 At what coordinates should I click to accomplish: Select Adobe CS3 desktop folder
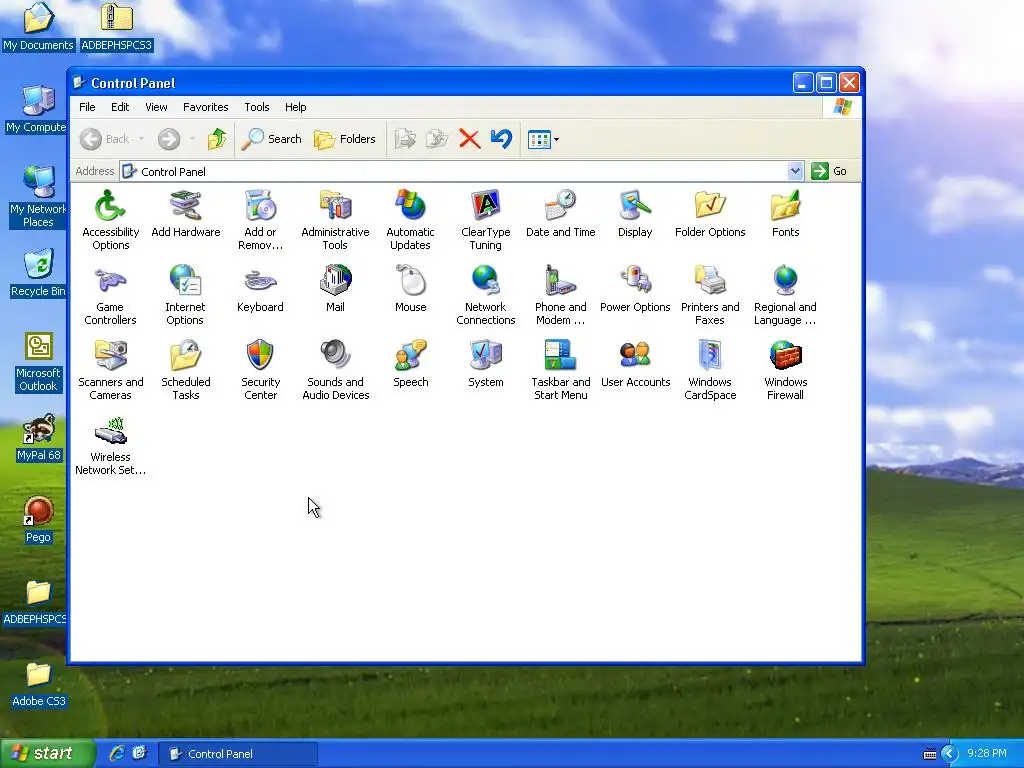tap(39, 684)
